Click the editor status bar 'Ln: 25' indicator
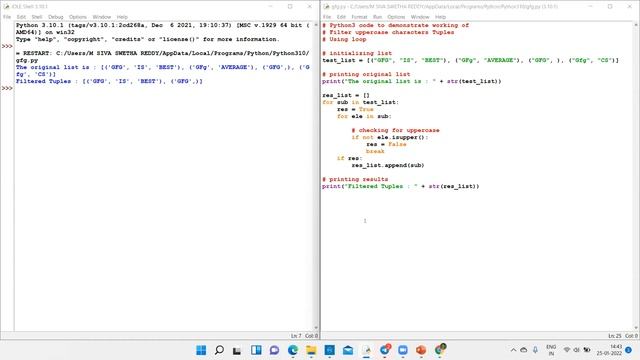This screenshot has width=640, height=360. [x=615, y=336]
